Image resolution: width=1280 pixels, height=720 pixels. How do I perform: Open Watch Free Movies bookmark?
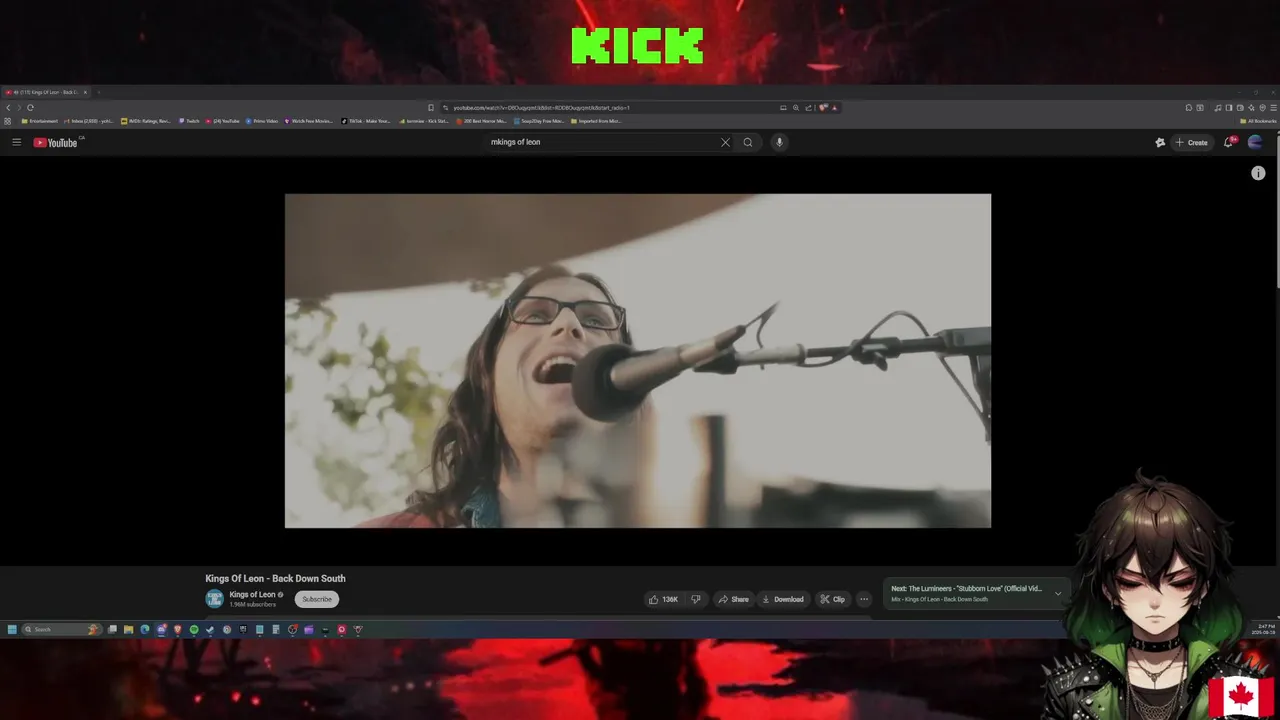click(309, 121)
